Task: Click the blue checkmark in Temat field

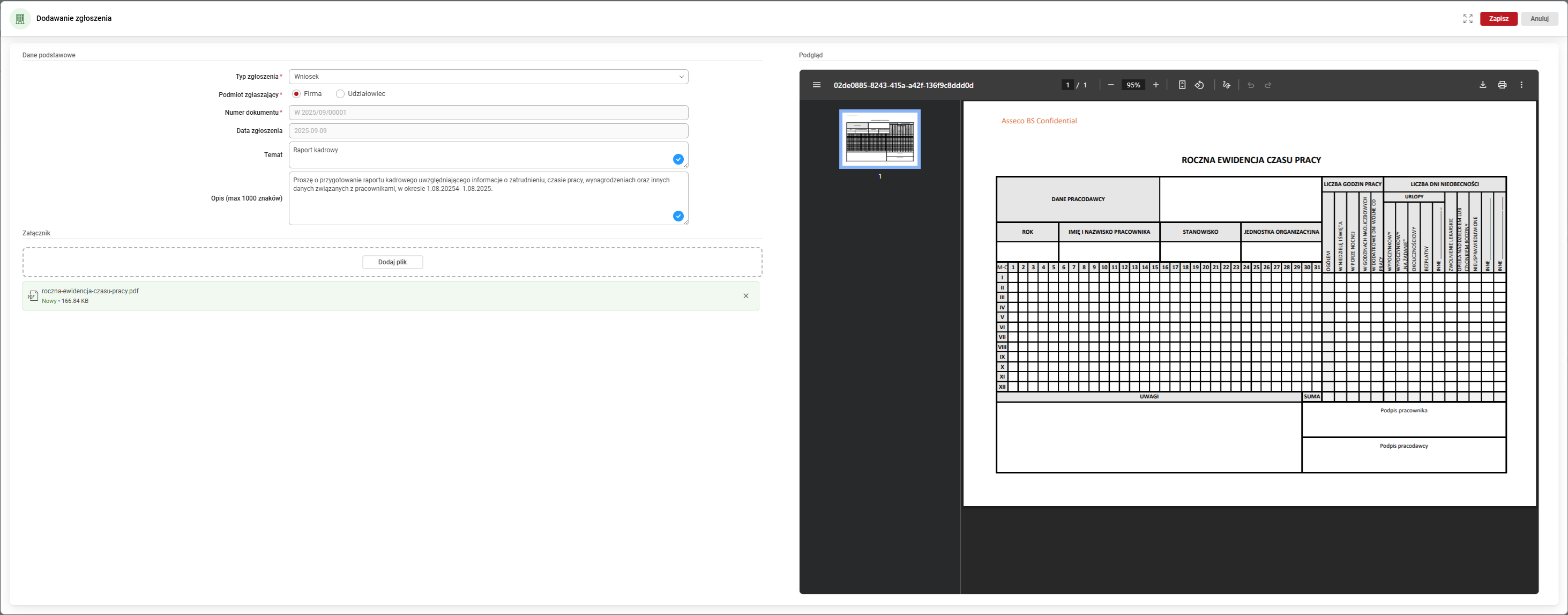Action: (678, 160)
